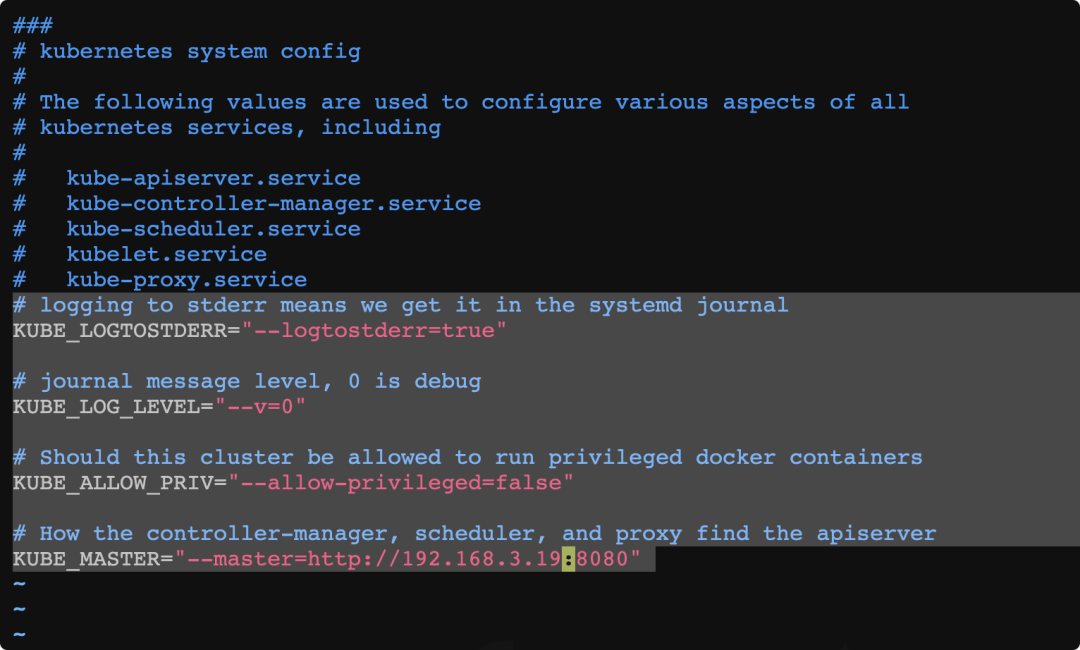Click the highlighted colon cursor before 8080
1080x650 pixels.
pyautogui.click(x=568, y=558)
